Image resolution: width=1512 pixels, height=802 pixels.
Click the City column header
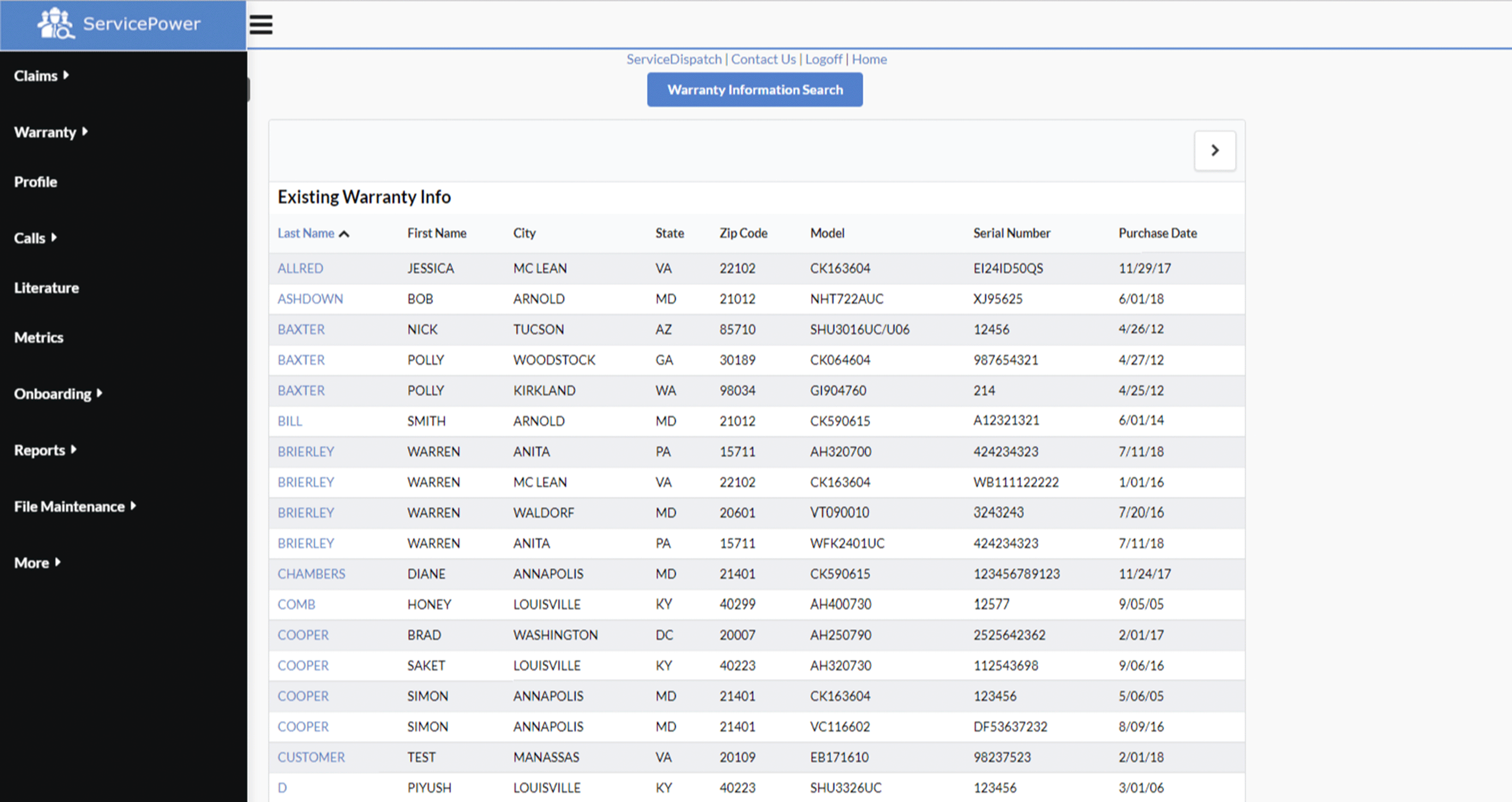pyautogui.click(x=524, y=233)
